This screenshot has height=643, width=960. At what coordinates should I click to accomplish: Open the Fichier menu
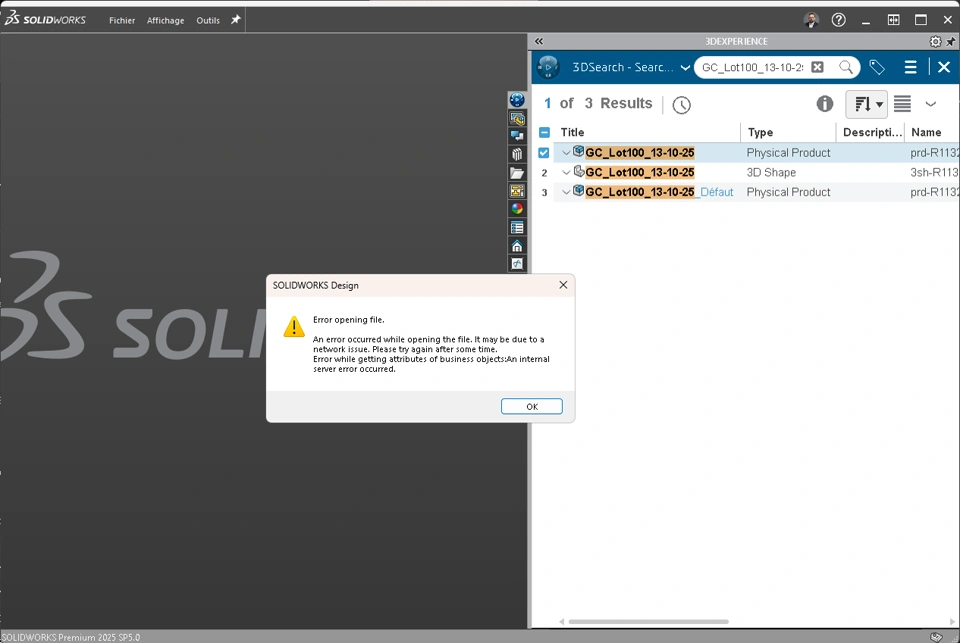point(122,20)
